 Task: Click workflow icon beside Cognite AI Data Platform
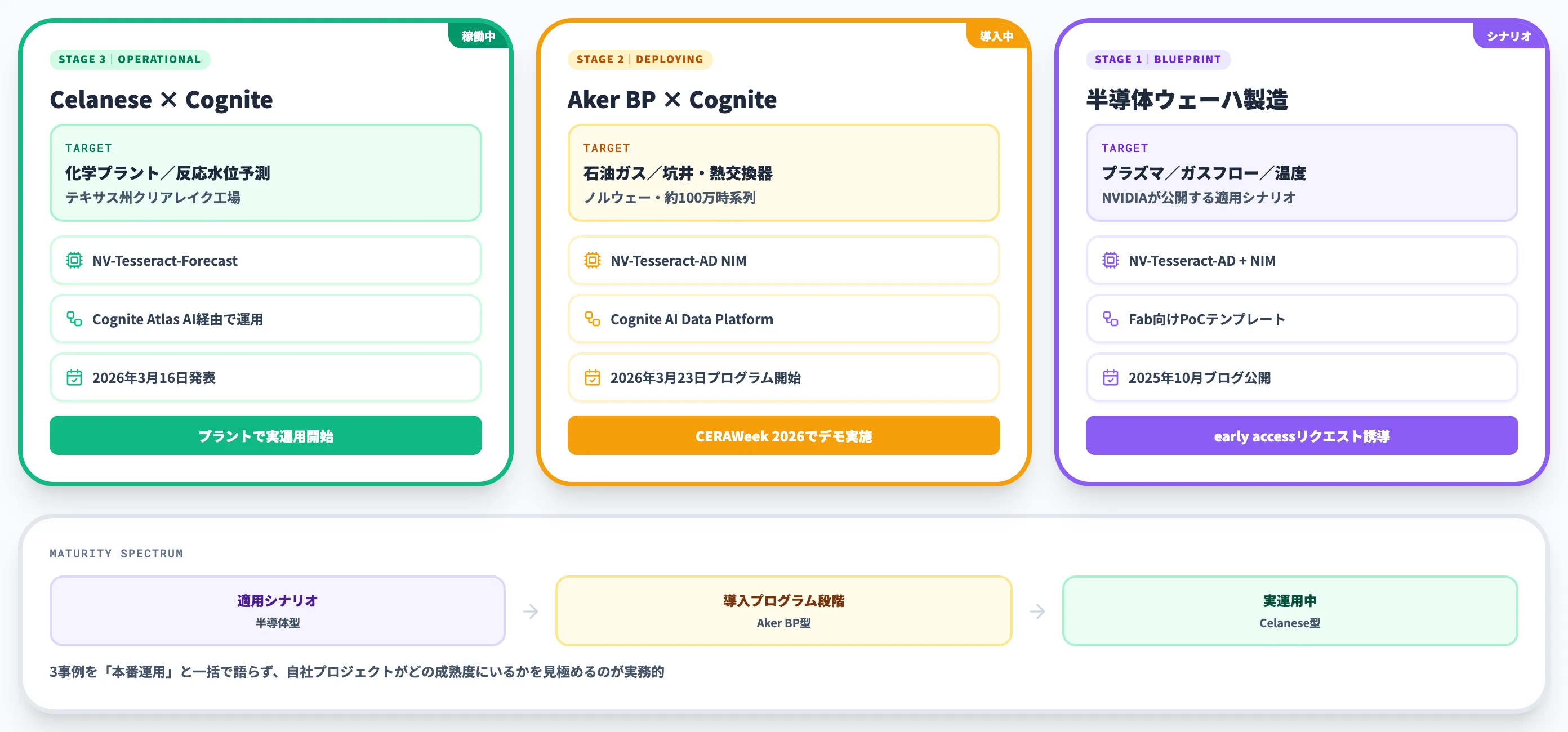pyautogui.click(x=593, y=319)
